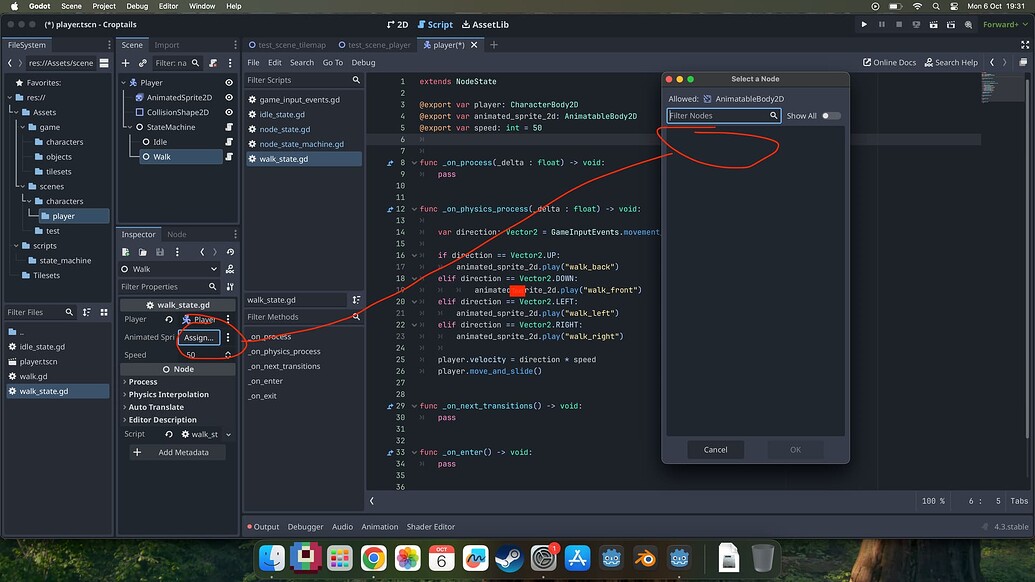Cancel the Select a Node dialog
The height and width of the screenshot is (582, 1035).
coord(715,449)
